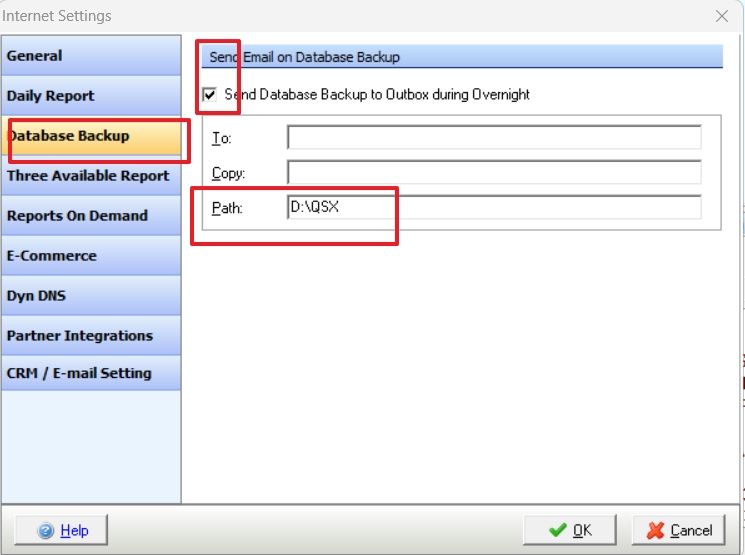
Task: Go to the Reports On Demand tab
Action: coord(91,215)
